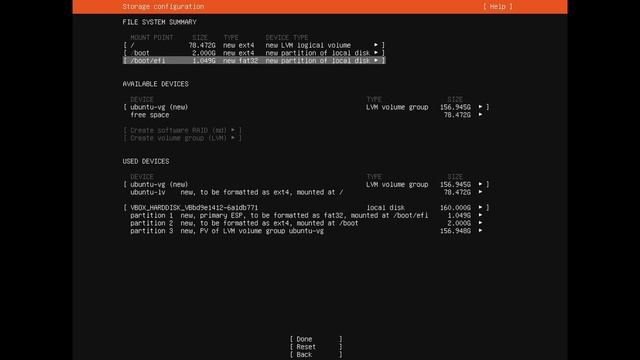This screenshot has height=360, width=640.
Task: Expand arrow of the /boot file system row
Action: pos(376,53)
